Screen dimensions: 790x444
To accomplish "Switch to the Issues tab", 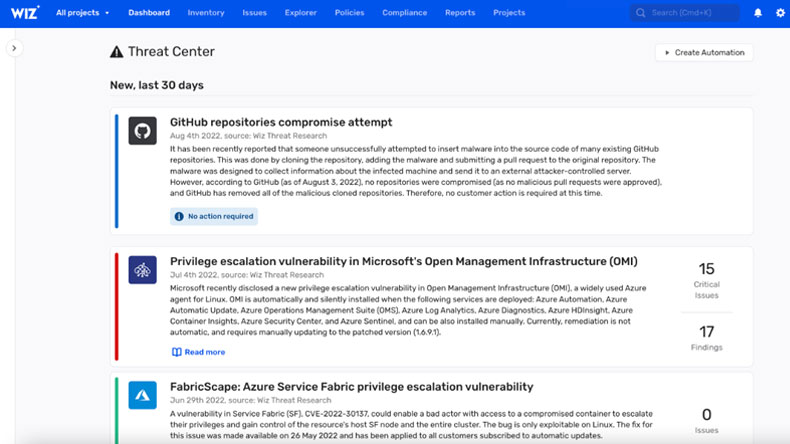I will click(255, 13).
